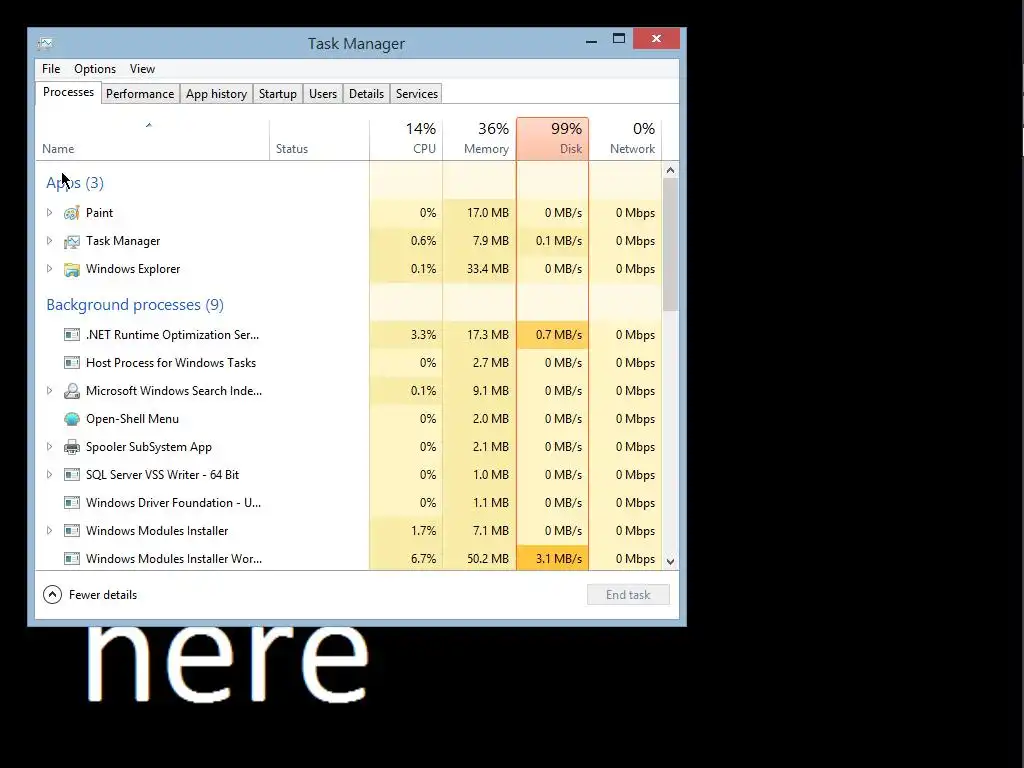Click the Windows Driver Foundation icon
Image resolution: width=1024 pixels, height=768 pixels.
[x=72, y=503]
